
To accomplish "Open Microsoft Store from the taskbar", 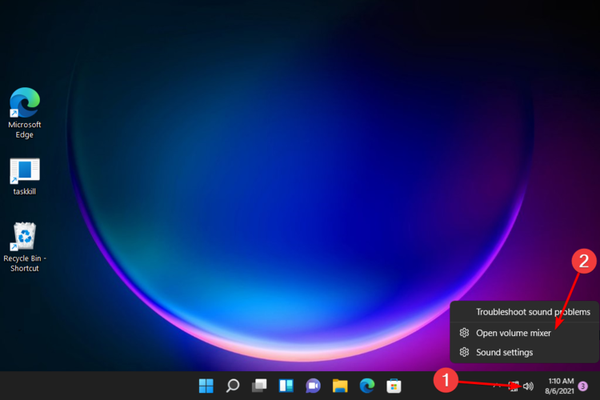I will [x=393, y=385].
